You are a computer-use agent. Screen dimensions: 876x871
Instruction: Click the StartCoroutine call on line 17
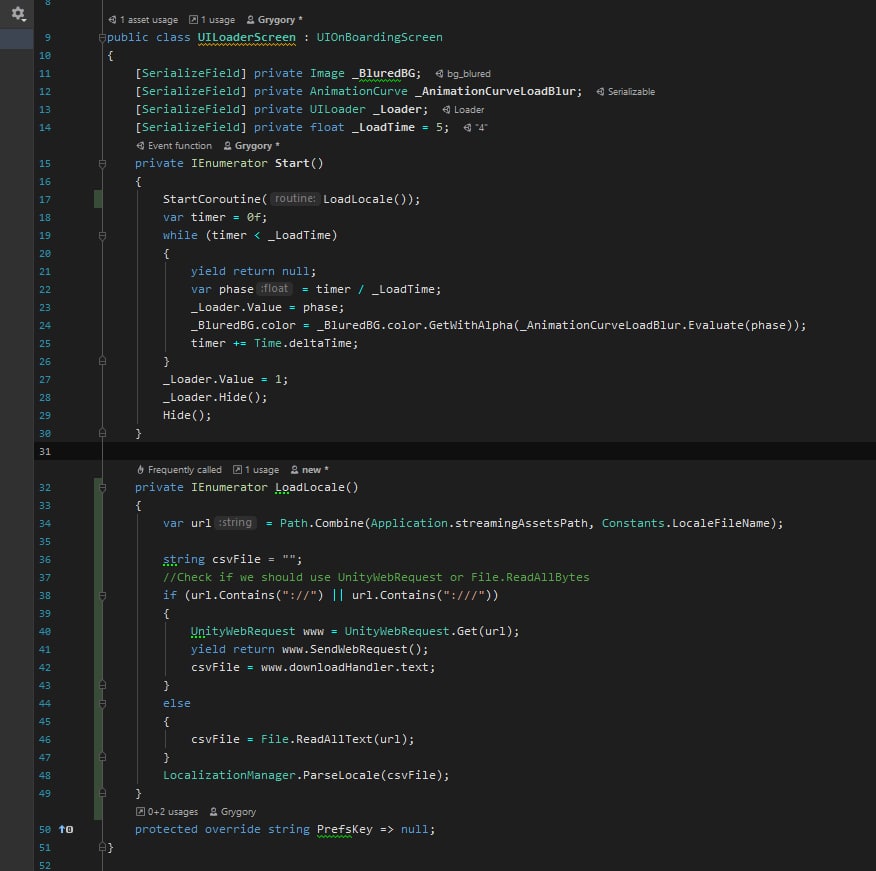tap(212, 199)
